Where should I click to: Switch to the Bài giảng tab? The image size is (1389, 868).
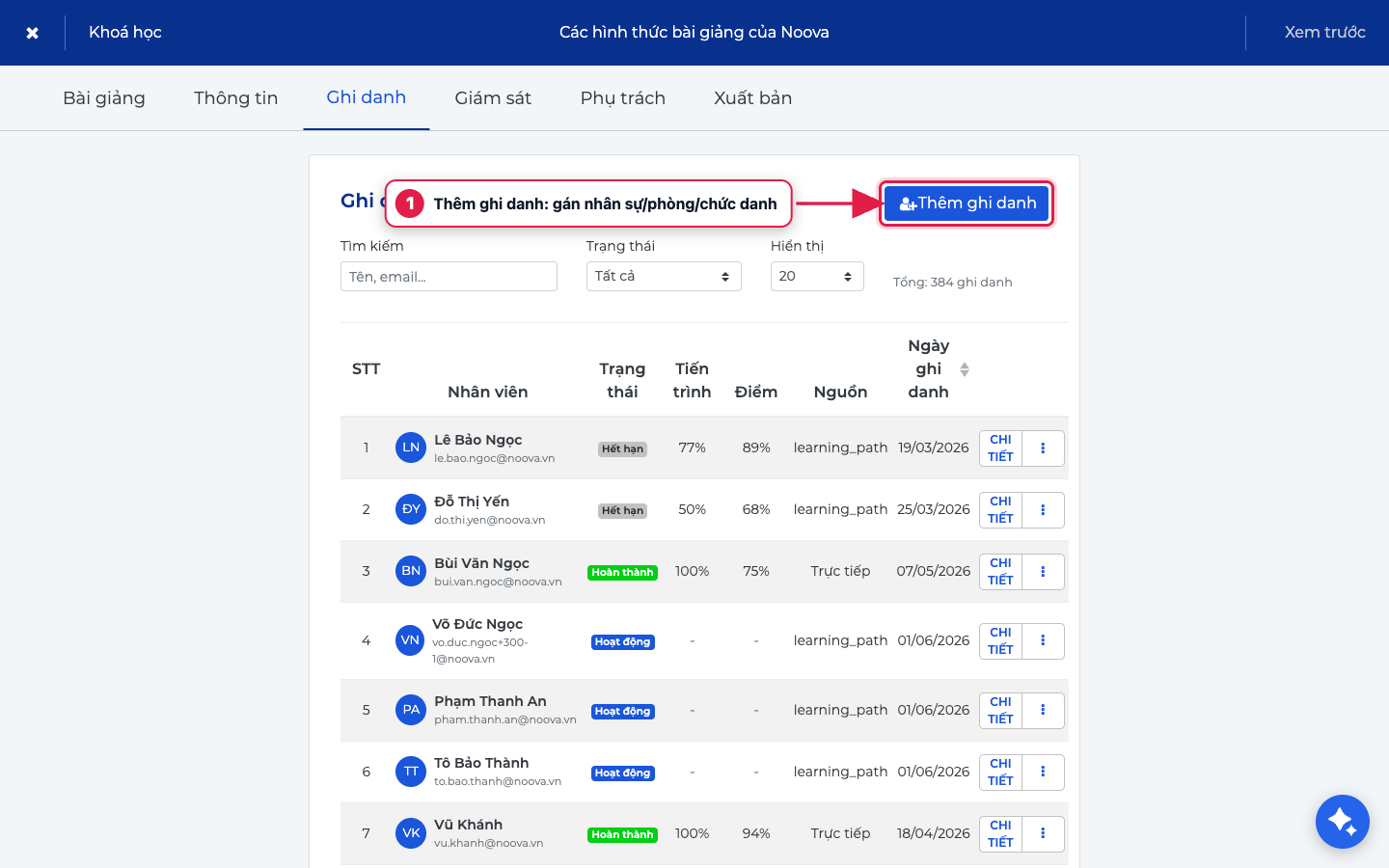click(x=104, y=97)
